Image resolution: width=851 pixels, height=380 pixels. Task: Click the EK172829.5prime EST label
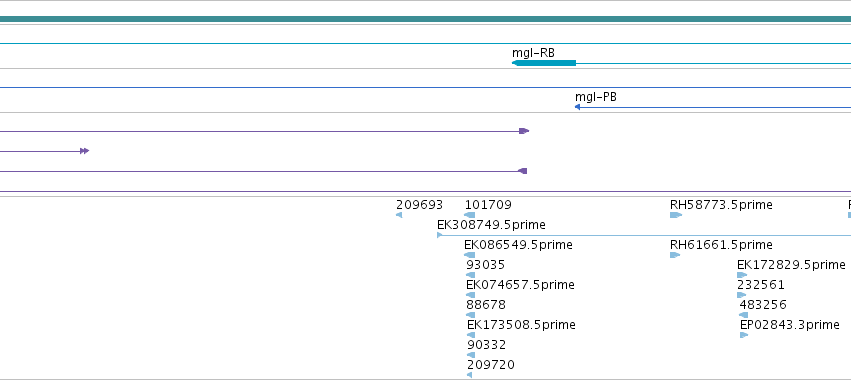click(x=791, y=265)
